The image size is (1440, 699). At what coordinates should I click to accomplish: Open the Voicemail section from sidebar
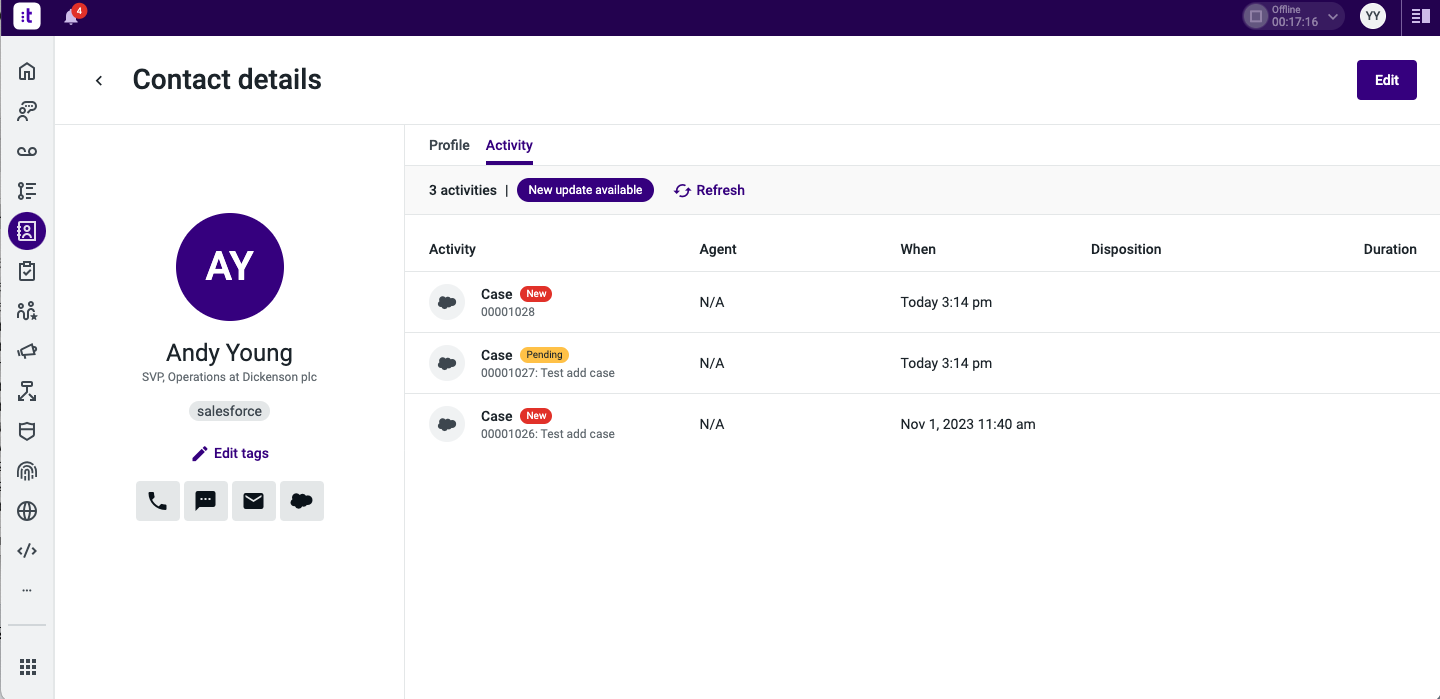pyautogui.click(x=27, y=151)
